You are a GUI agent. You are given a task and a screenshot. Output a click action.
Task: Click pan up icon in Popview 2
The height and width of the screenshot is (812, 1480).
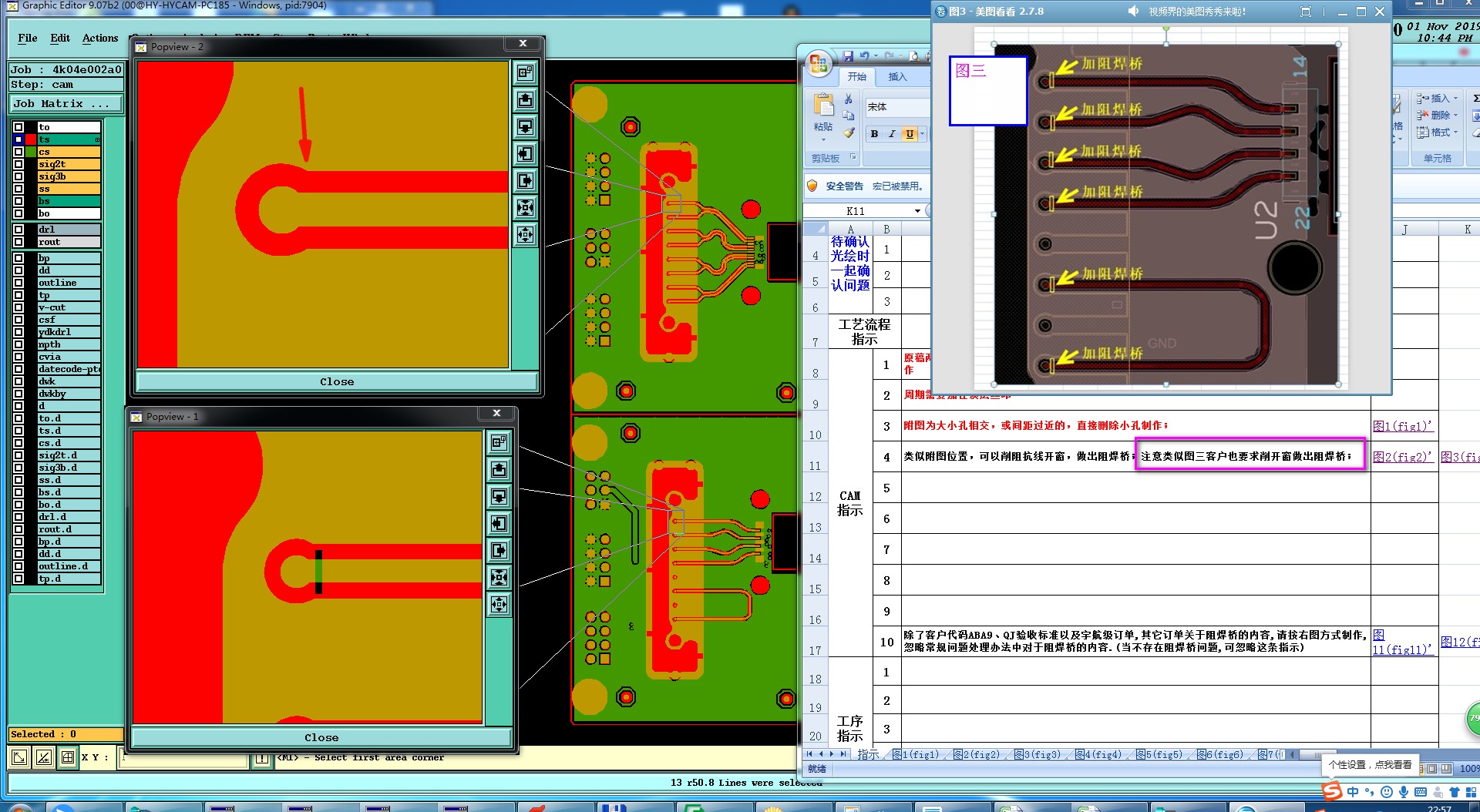(x=525, y=99)
